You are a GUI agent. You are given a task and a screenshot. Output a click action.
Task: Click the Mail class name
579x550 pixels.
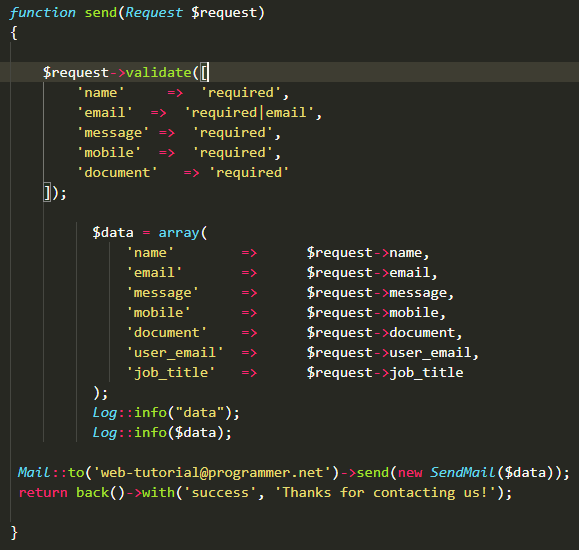34,472
